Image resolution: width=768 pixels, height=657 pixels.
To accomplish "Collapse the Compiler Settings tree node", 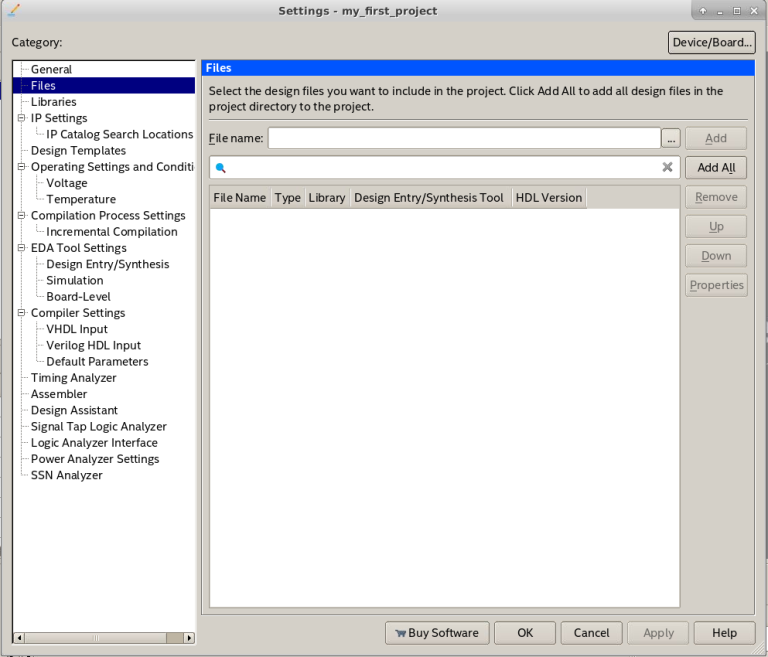I will point(21,313).
